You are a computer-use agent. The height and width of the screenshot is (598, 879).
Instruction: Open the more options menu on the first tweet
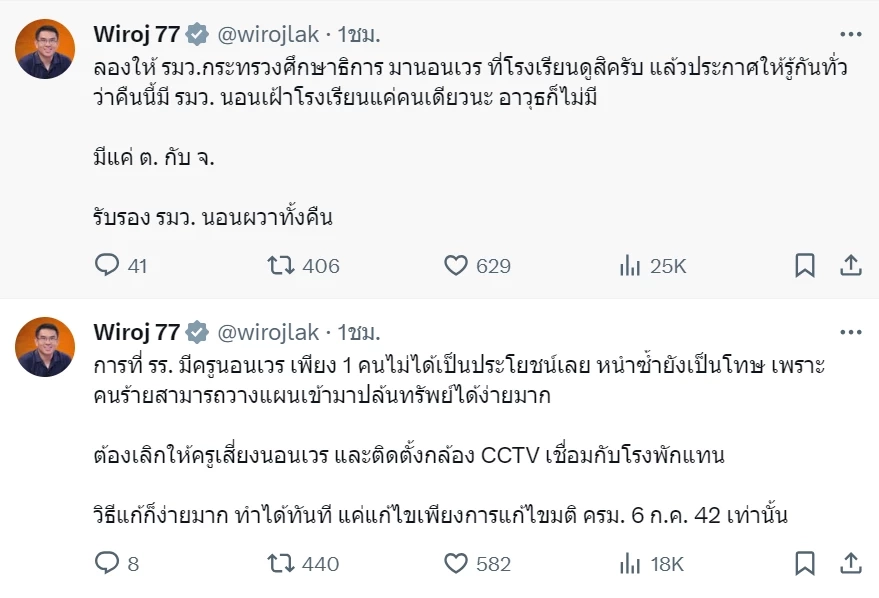(853, 32)
